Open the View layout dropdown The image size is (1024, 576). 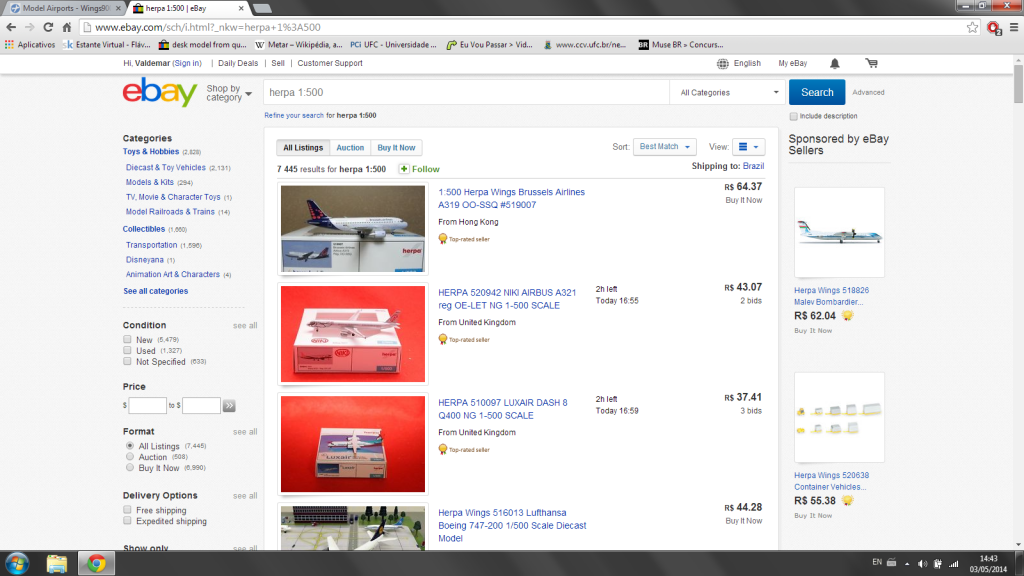(x=748, y=147)
